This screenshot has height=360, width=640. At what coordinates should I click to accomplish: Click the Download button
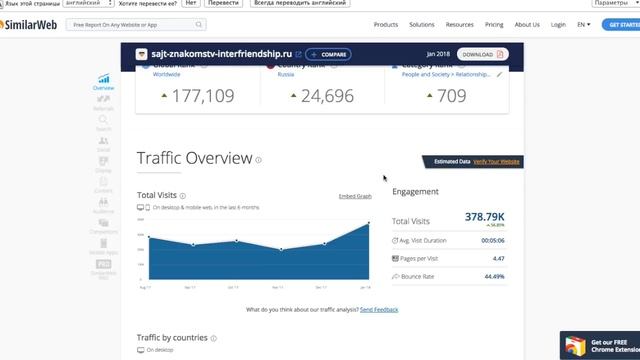[482, 54]
